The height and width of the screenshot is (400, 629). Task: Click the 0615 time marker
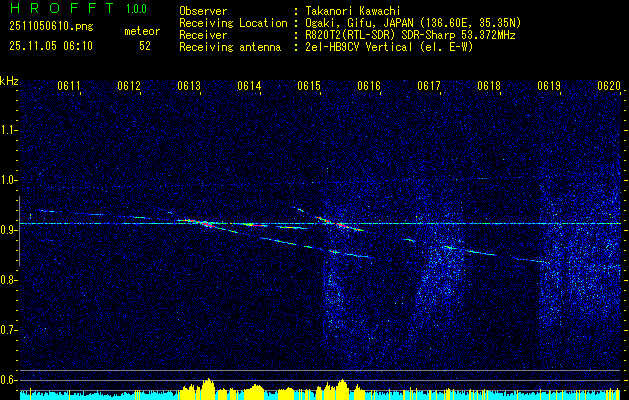(309, 86)
